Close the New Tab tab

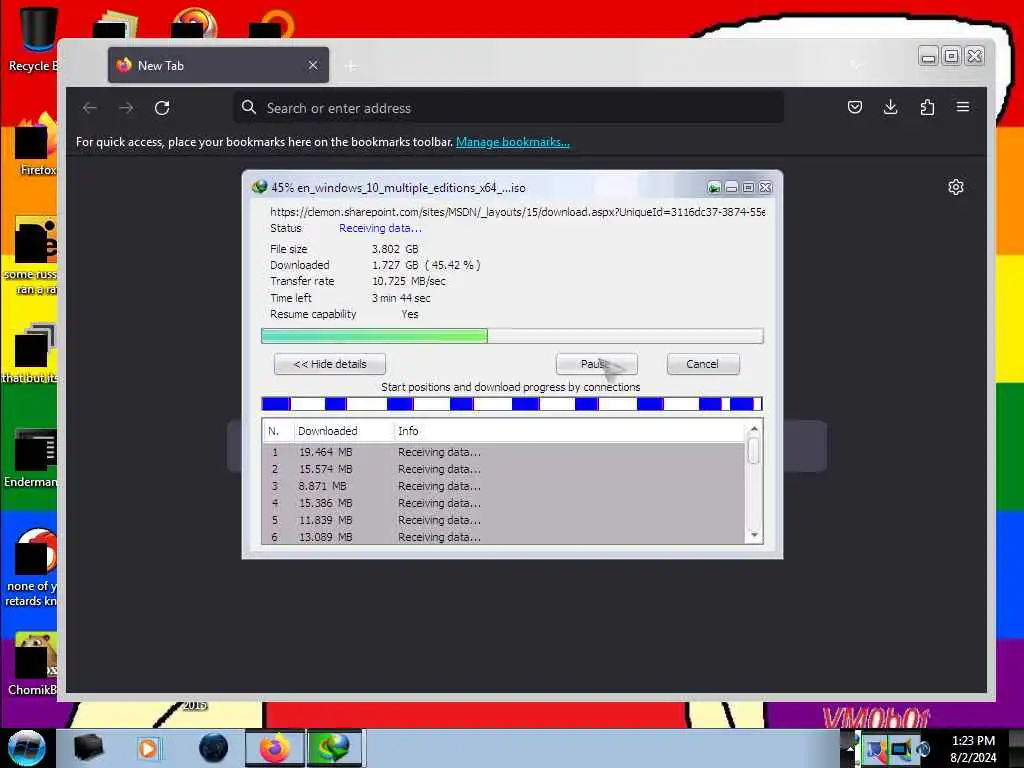click(313, 65)
